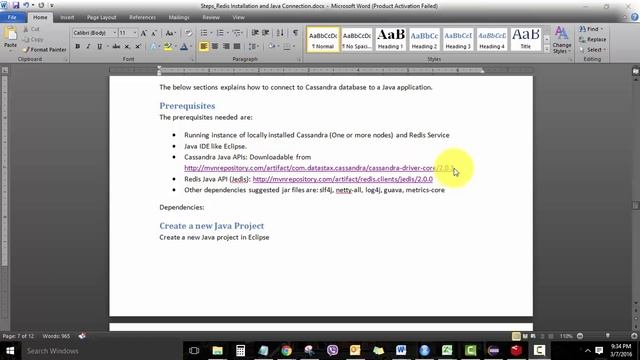Open the Change Styles menu
The image size is (640, 360).
562,40
